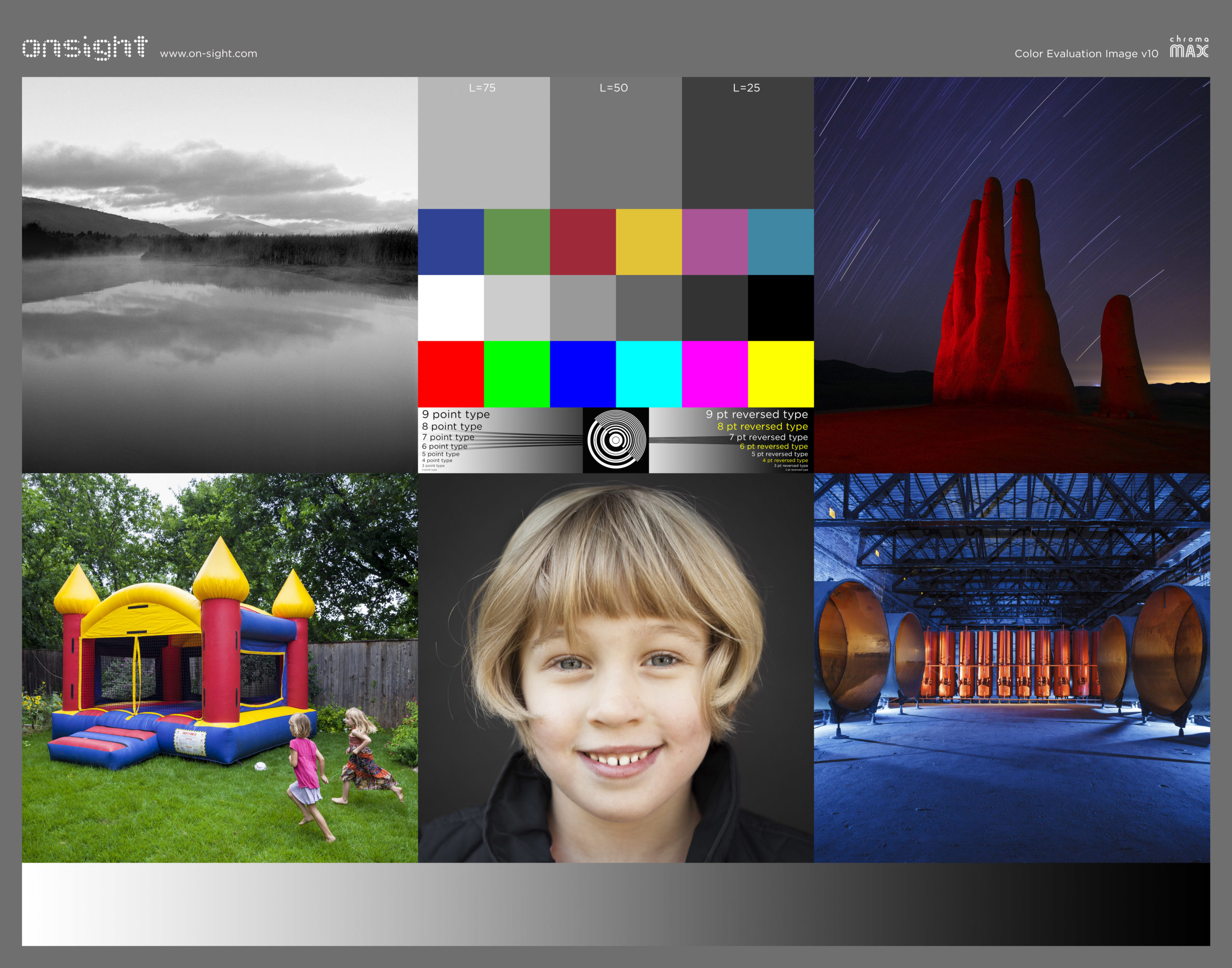Click the L=50 gray patch
The height and width of the screenshot is (968, 1232).
(x=616, y=147)
